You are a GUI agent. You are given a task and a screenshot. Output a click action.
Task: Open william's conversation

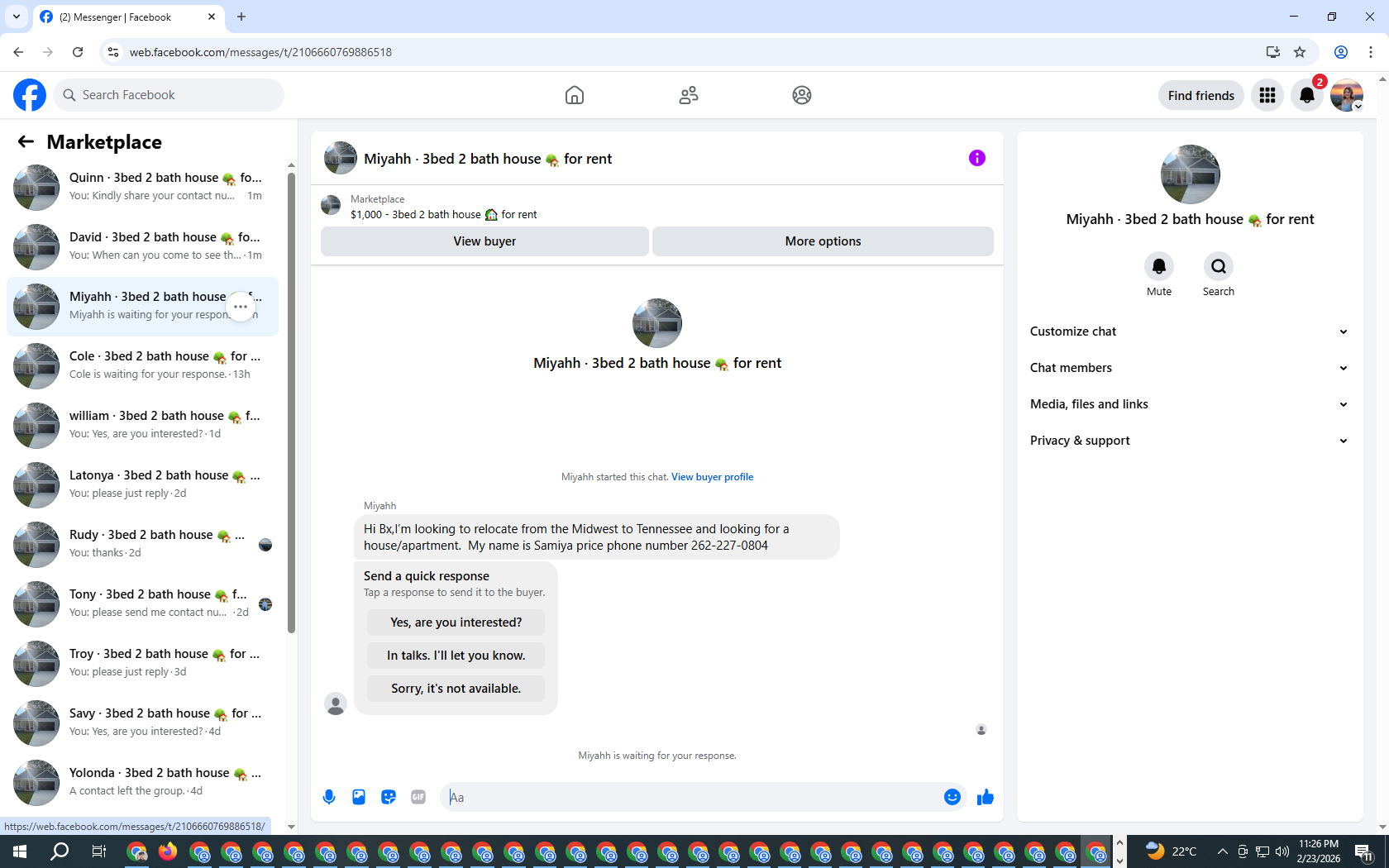tap(142, 425)
